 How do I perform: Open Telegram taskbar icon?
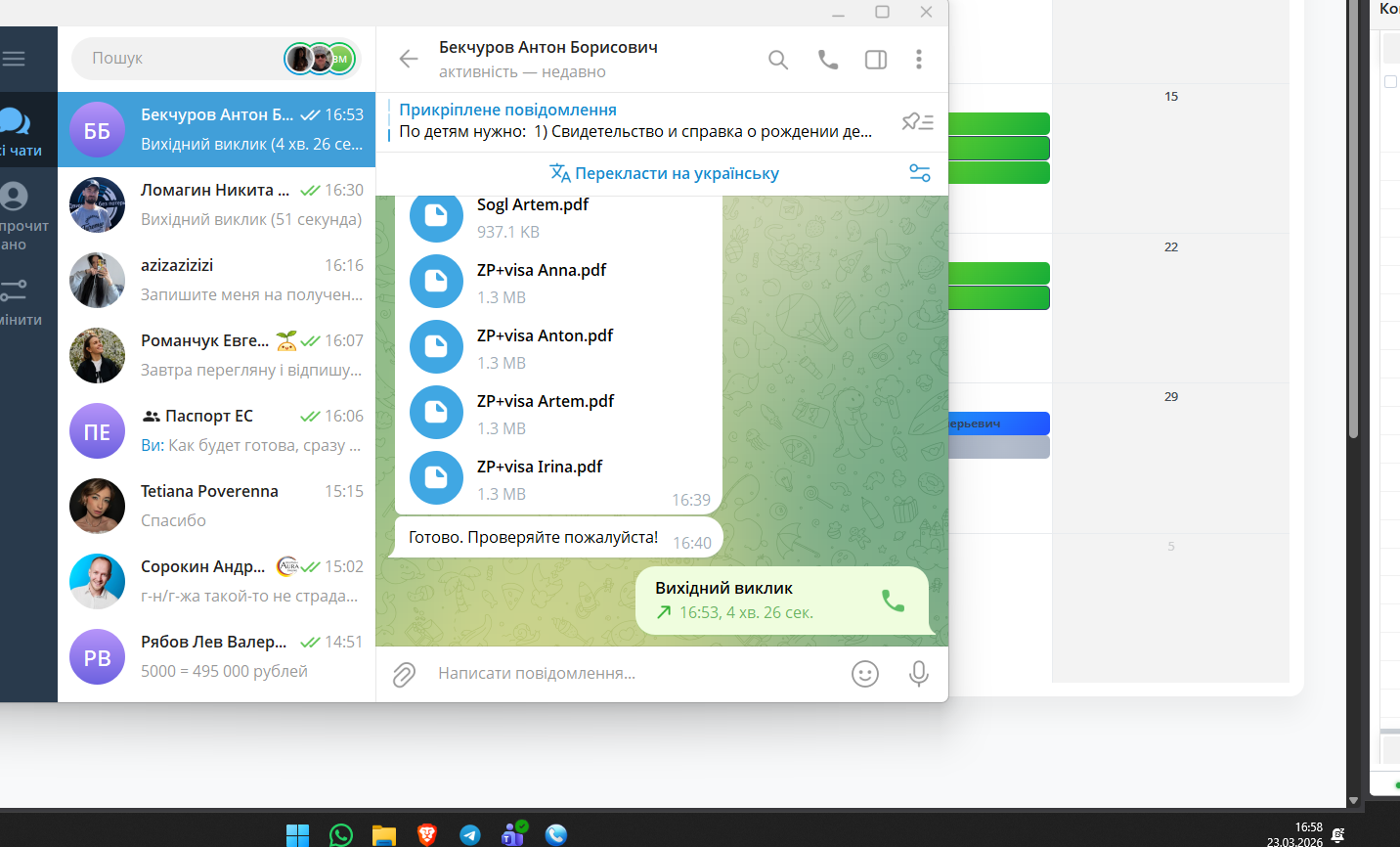point(470,834)
